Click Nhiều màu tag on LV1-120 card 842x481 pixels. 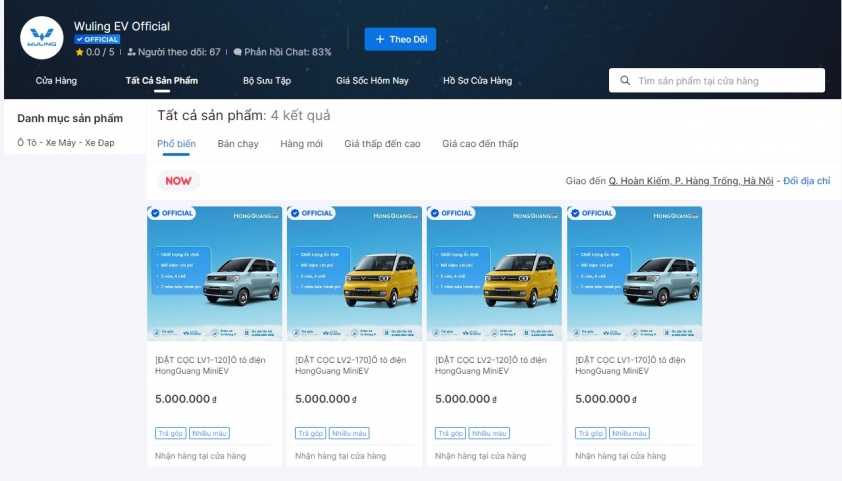tap(209, 433)
